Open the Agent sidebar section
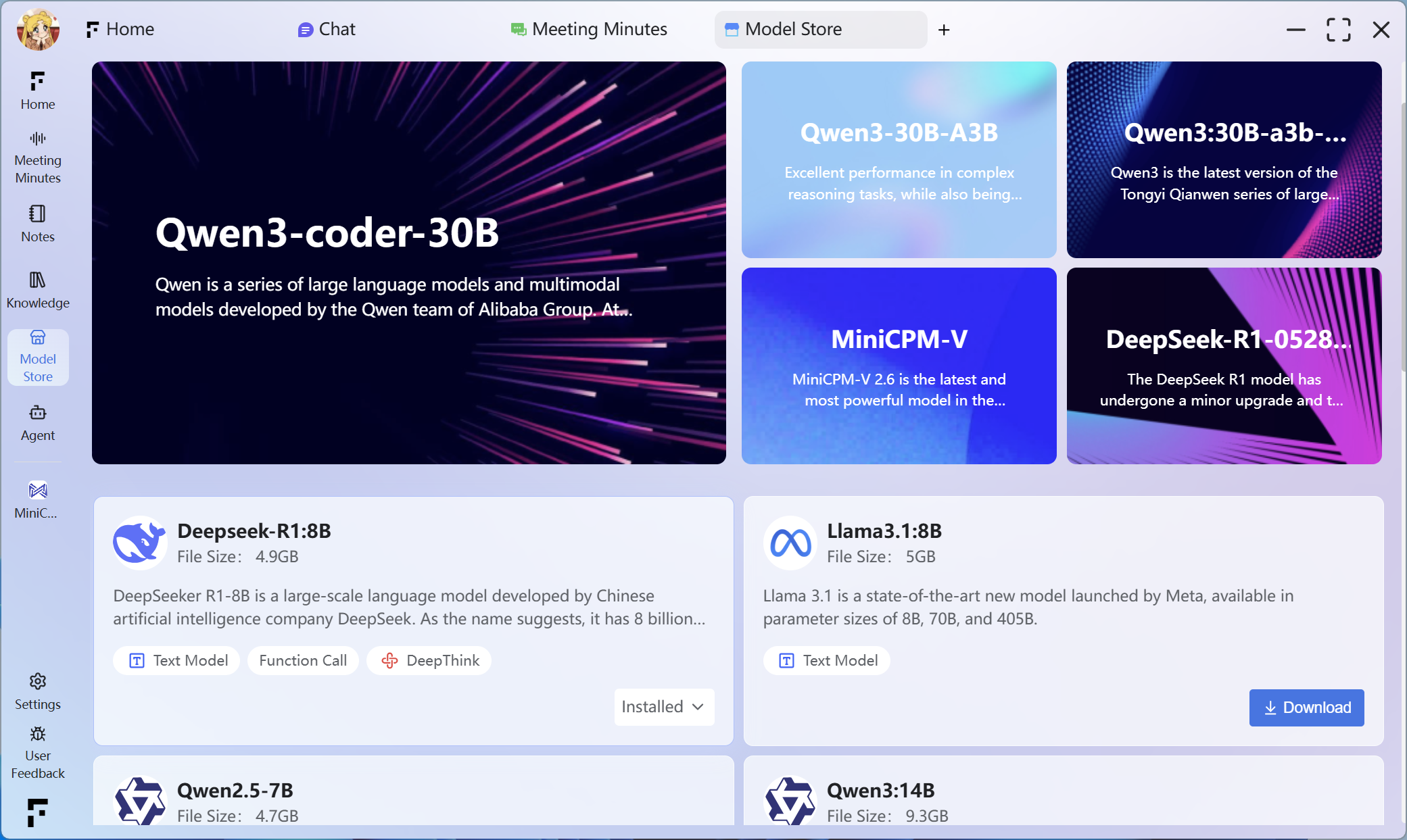Image resolution: width=1407 pixels, height=840 pixels. pyautogui.click(x=38, y=422)
